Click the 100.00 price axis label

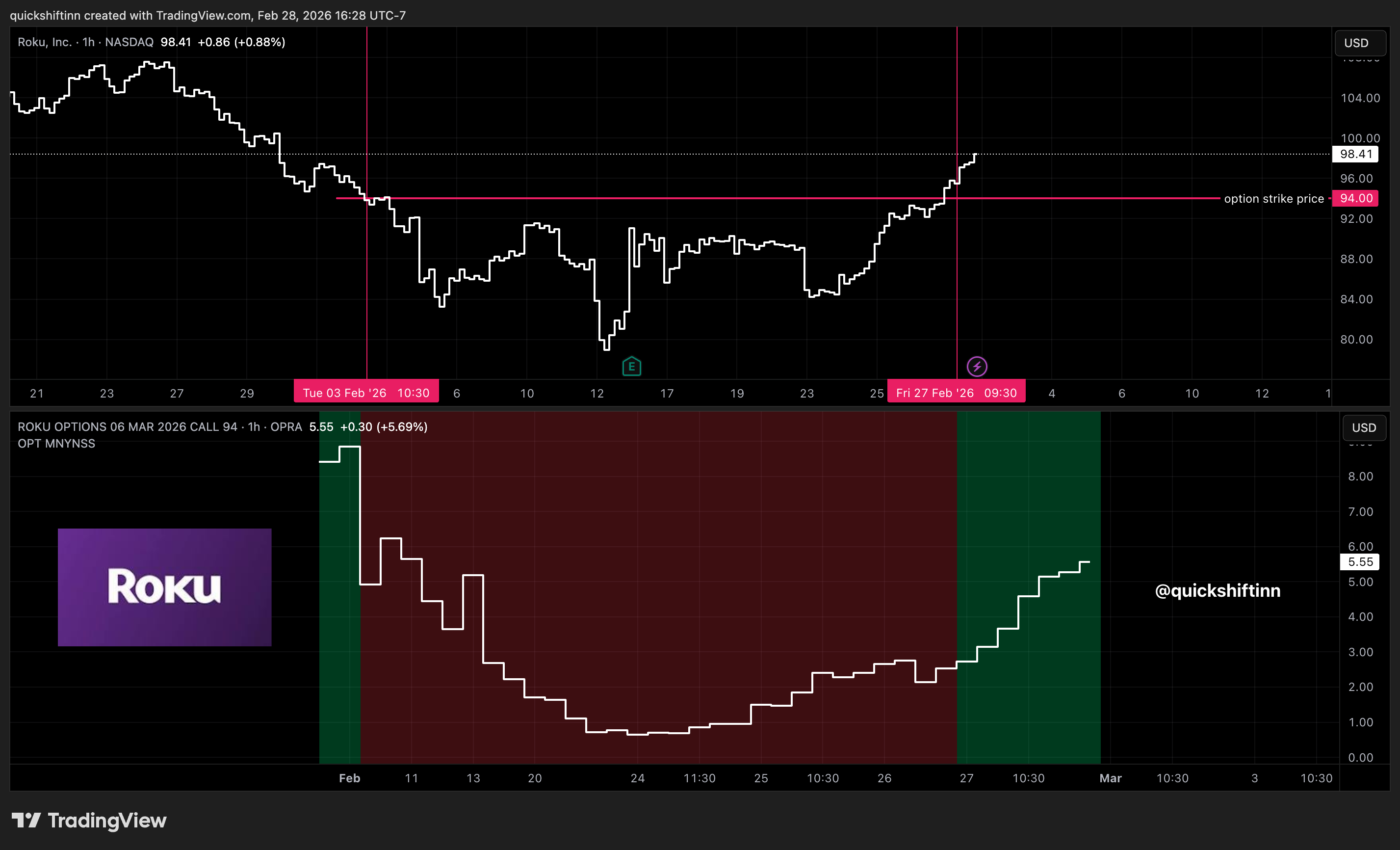[1360, 138]
